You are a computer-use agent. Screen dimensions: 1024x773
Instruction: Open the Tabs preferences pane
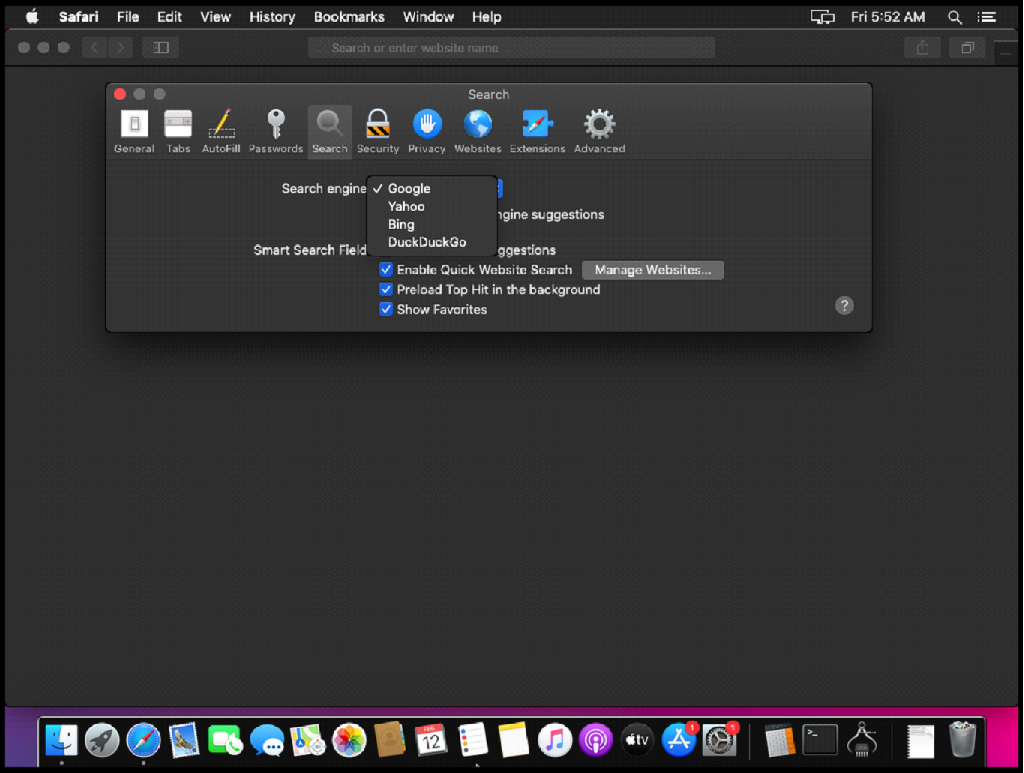click(x=178, y=132)
